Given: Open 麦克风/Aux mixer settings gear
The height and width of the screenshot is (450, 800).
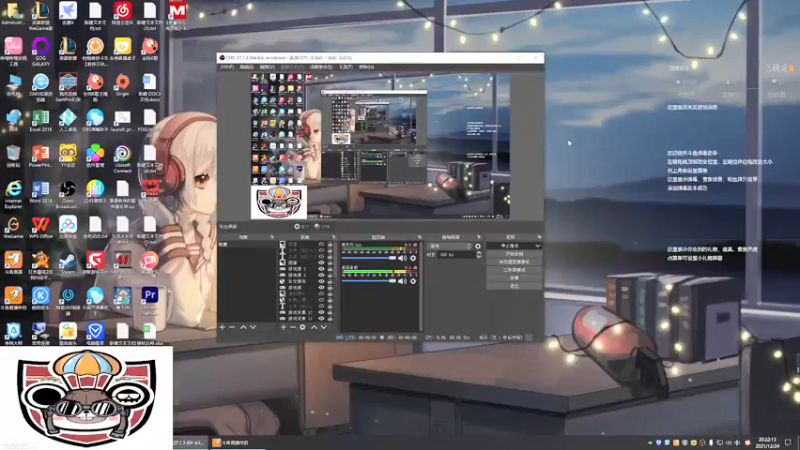Looking at the screenshot, I should (413, 258).
